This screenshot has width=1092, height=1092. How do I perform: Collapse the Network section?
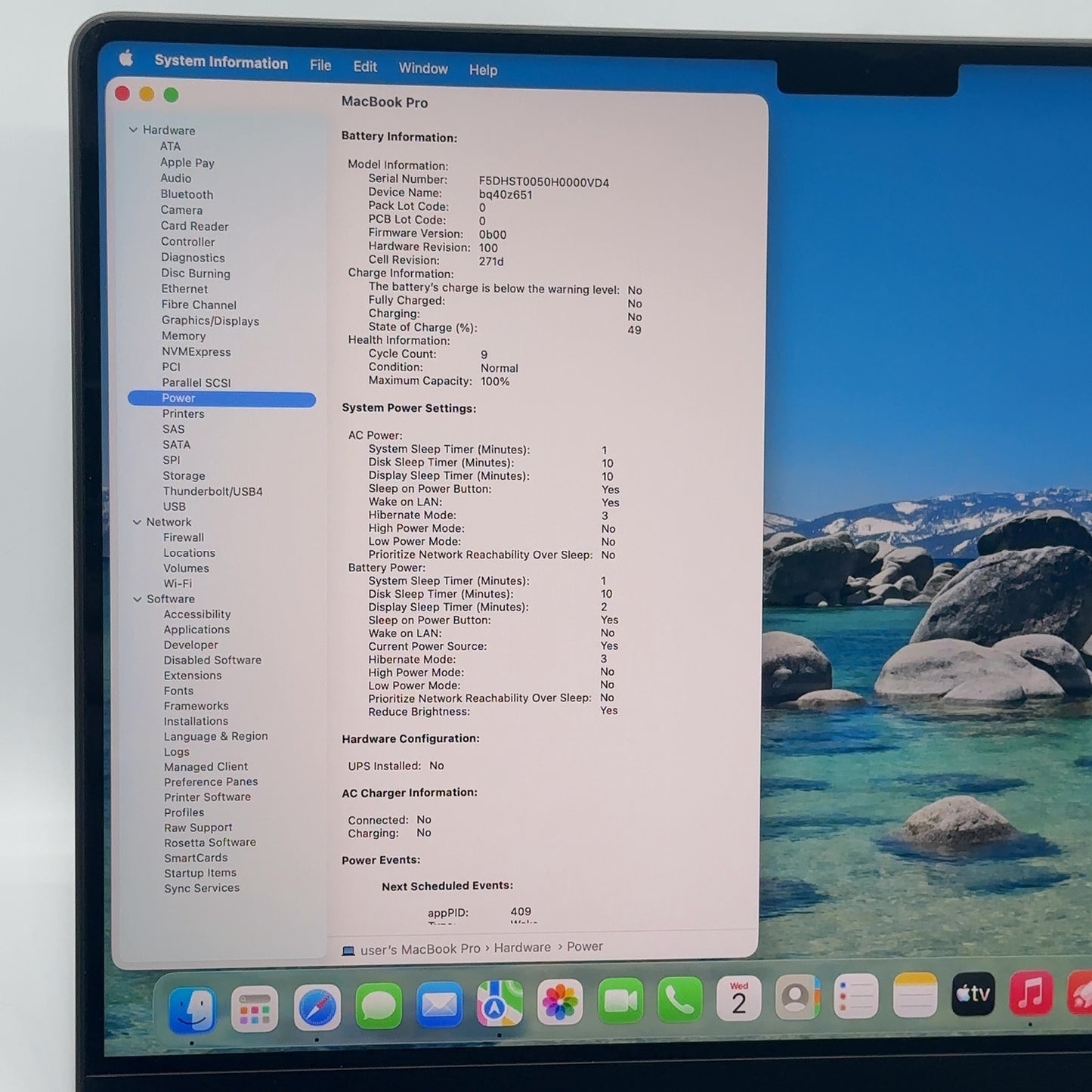click(x=137, y=522)
